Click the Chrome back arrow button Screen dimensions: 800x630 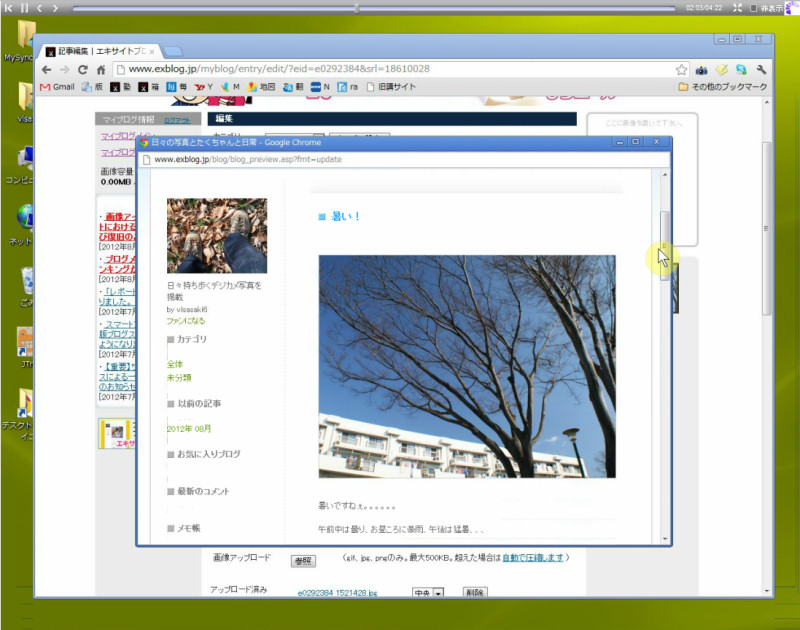click(x=46, y=69)
